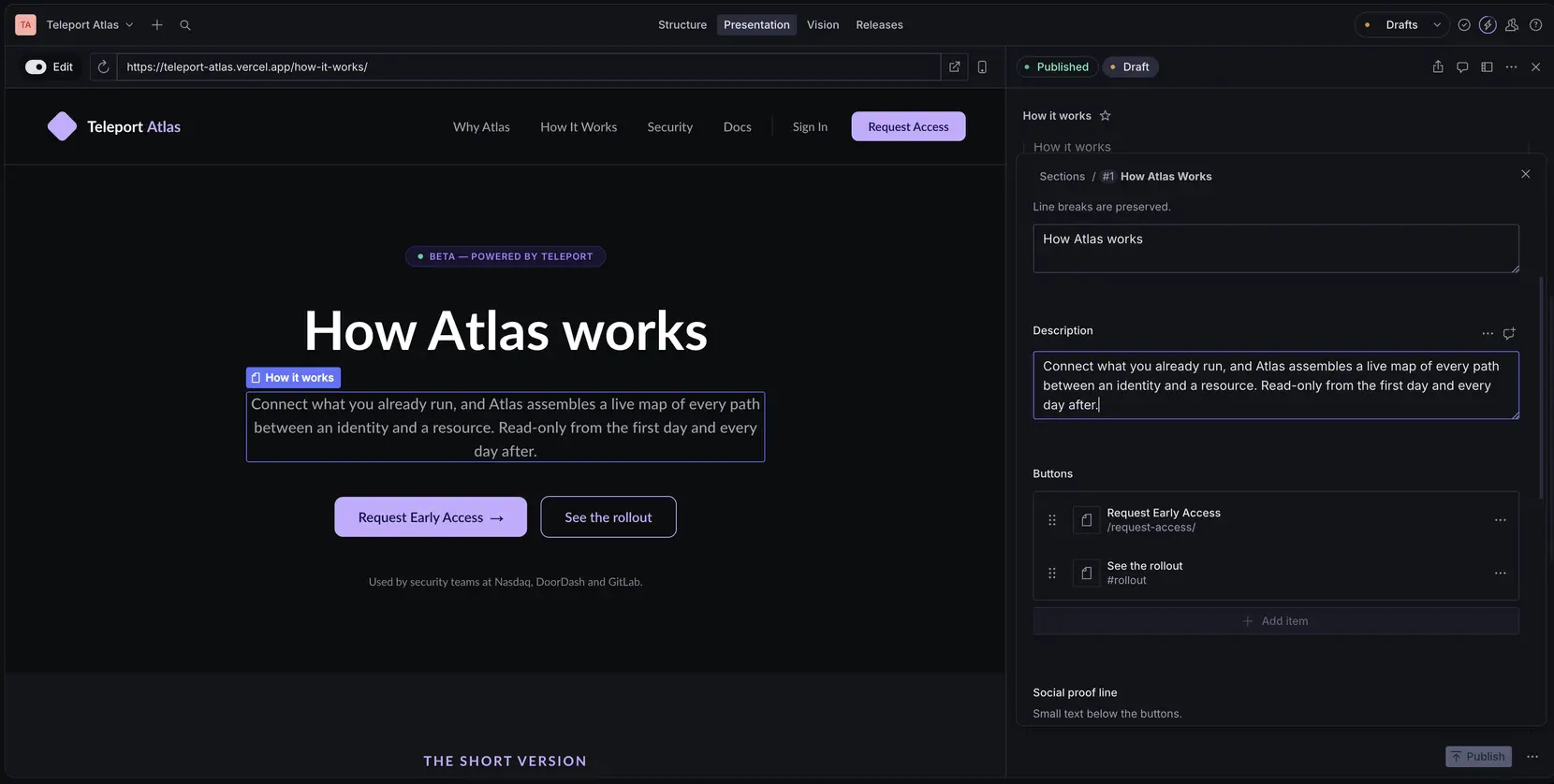The height and width of the screenshot is (784, 1554).
Task: Open Description field ellipsis menu
Action: (x=1488, y=334)
